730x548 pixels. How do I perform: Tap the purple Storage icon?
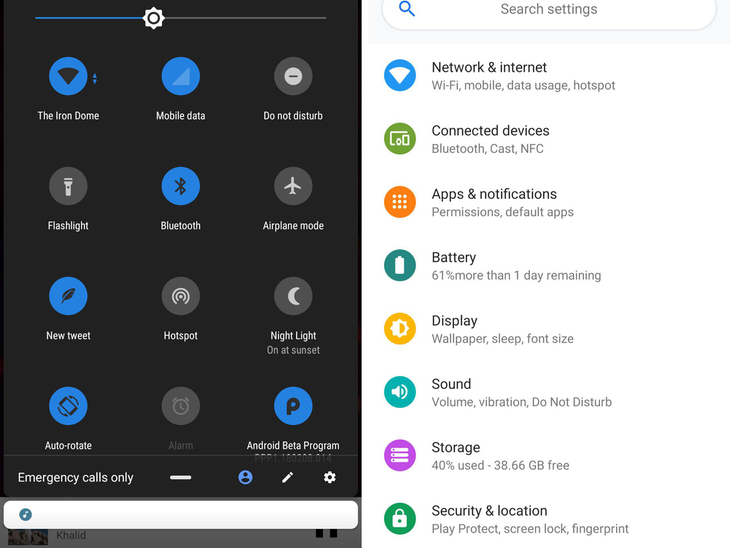(x=400, y=455)
